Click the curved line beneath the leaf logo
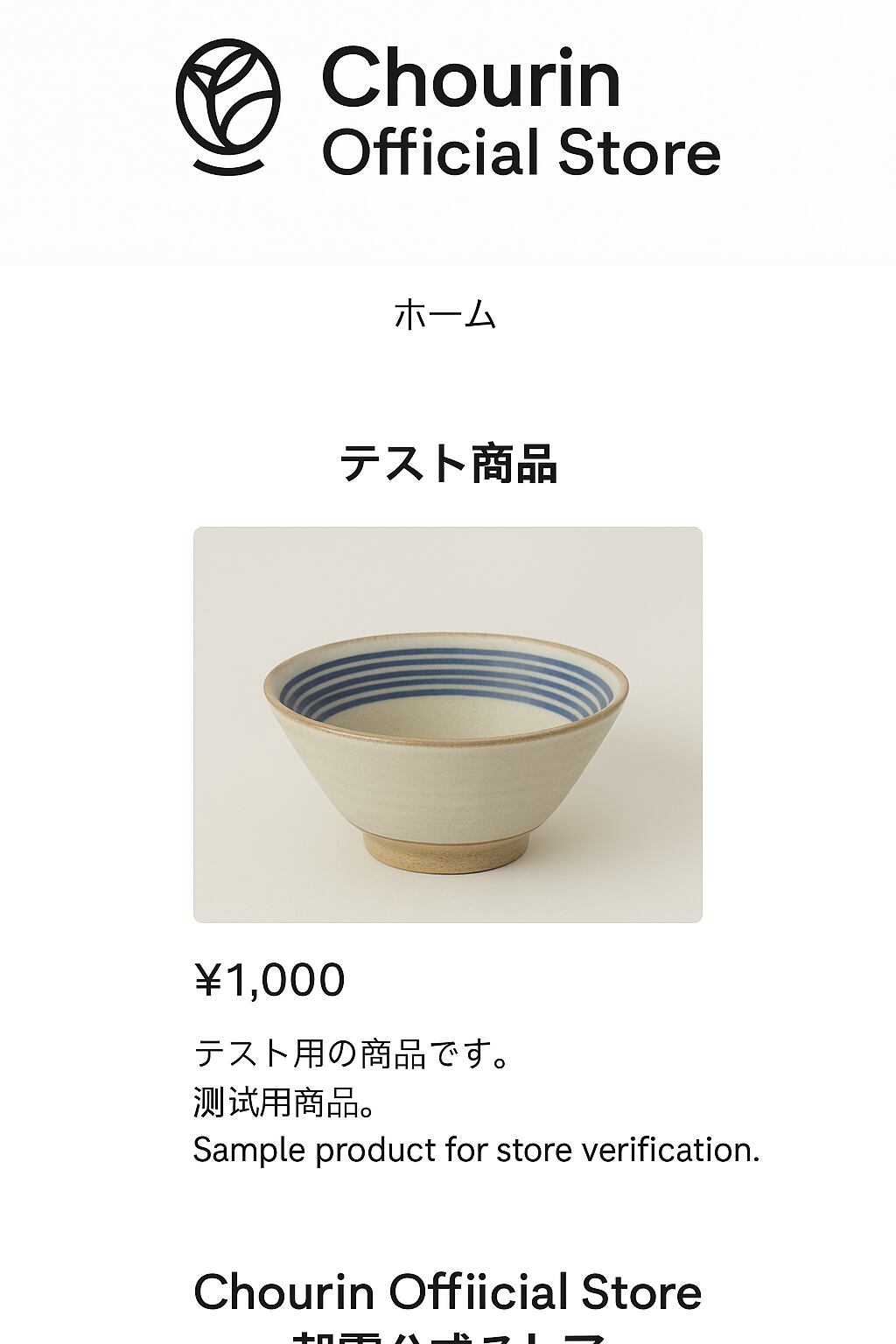This screenshot has width=896, height=1344. pos(228,166)
